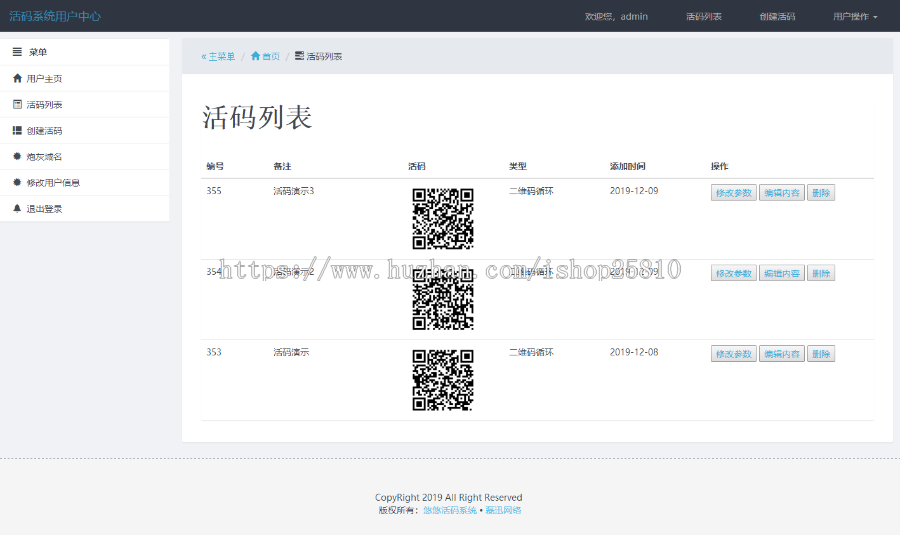Click 修改参数 for row 355
This screenshot has height=535, width=900.
734,193
